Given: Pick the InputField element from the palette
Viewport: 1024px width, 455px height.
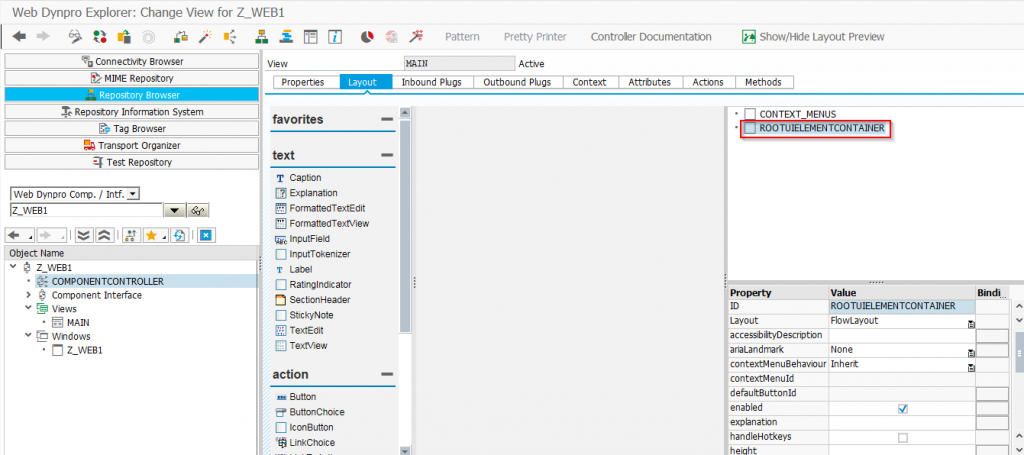Looking at the screenshot, I should [310, 239].
